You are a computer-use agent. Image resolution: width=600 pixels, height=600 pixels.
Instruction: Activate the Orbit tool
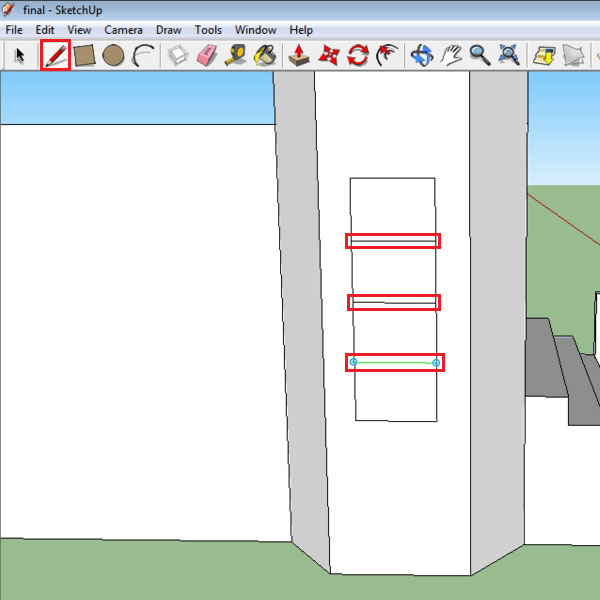point(422,55)
